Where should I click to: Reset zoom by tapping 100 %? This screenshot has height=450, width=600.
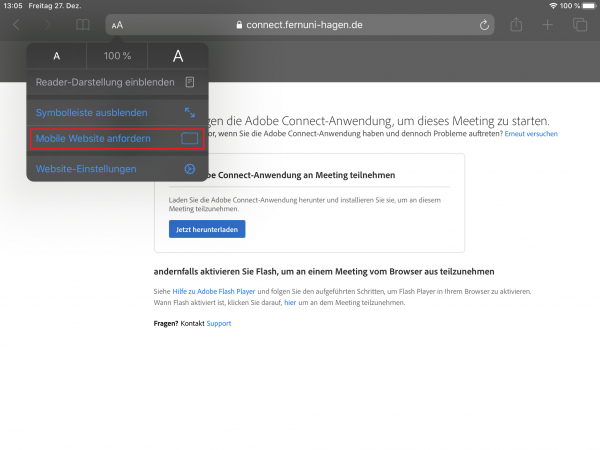(117, 56)
